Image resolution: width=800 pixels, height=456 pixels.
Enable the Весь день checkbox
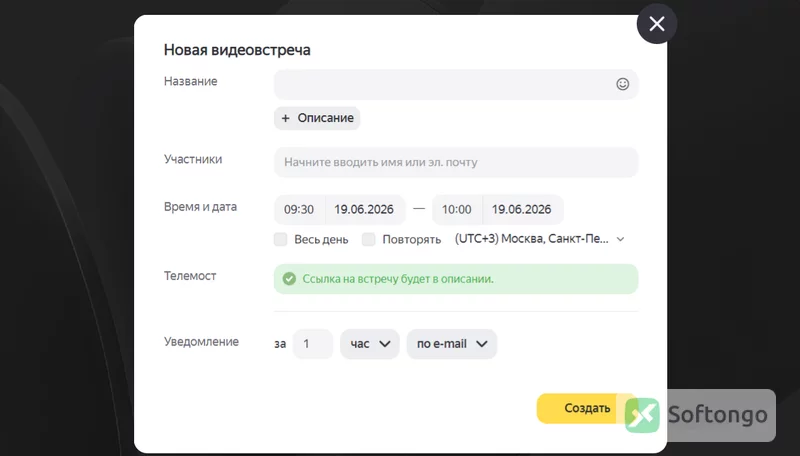pyautogui.click(x=281, y=239)
